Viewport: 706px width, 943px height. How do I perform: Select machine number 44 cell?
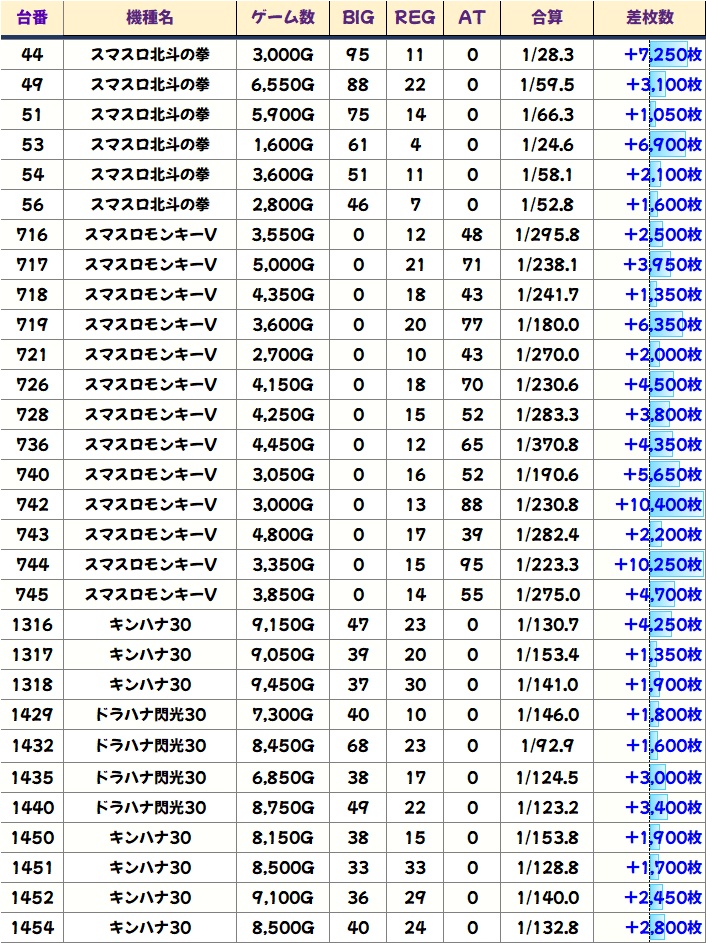click(x=32, y=54)
